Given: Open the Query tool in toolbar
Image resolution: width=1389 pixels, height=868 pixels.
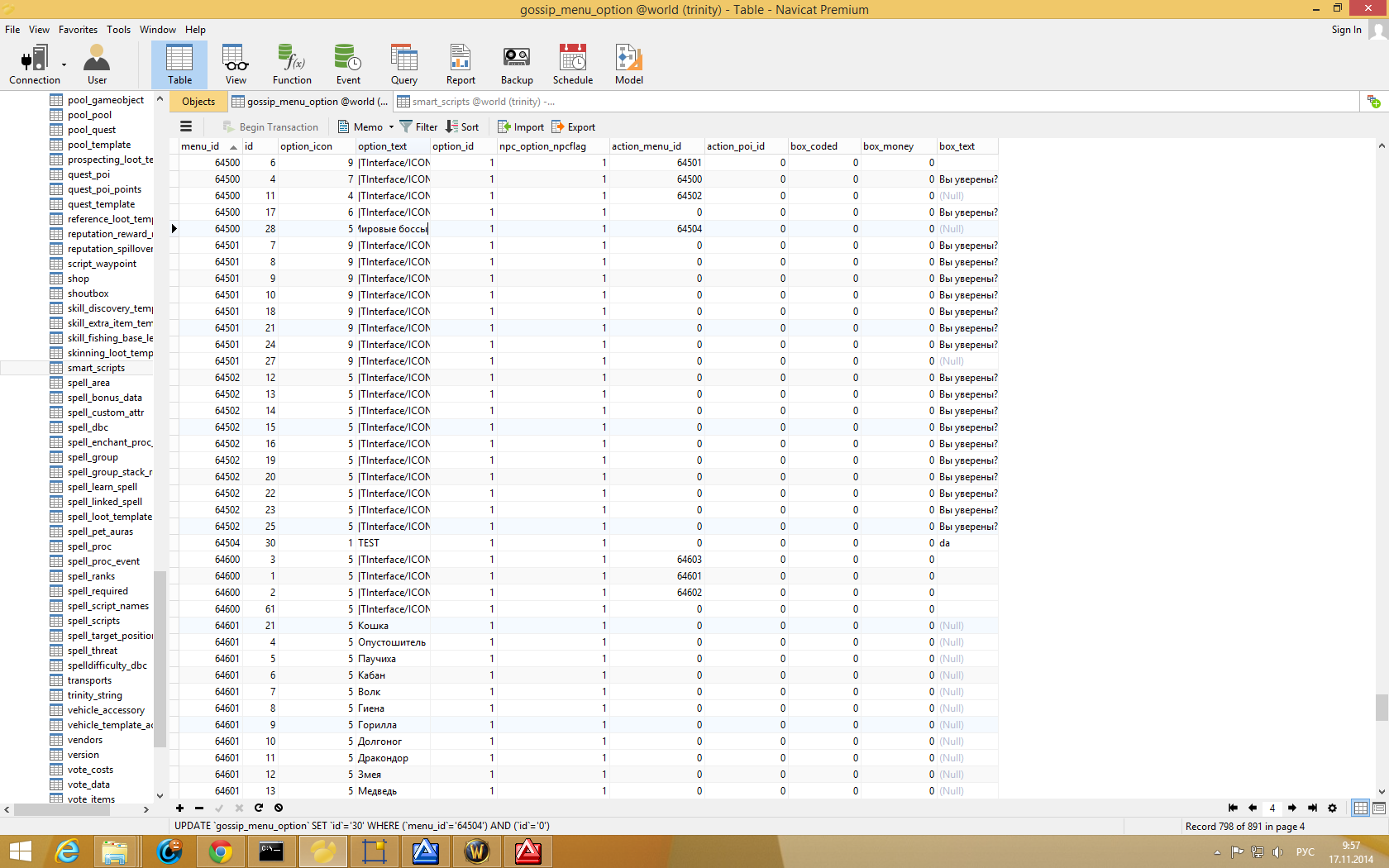Looking at the screenshot, I should [403, 64].
